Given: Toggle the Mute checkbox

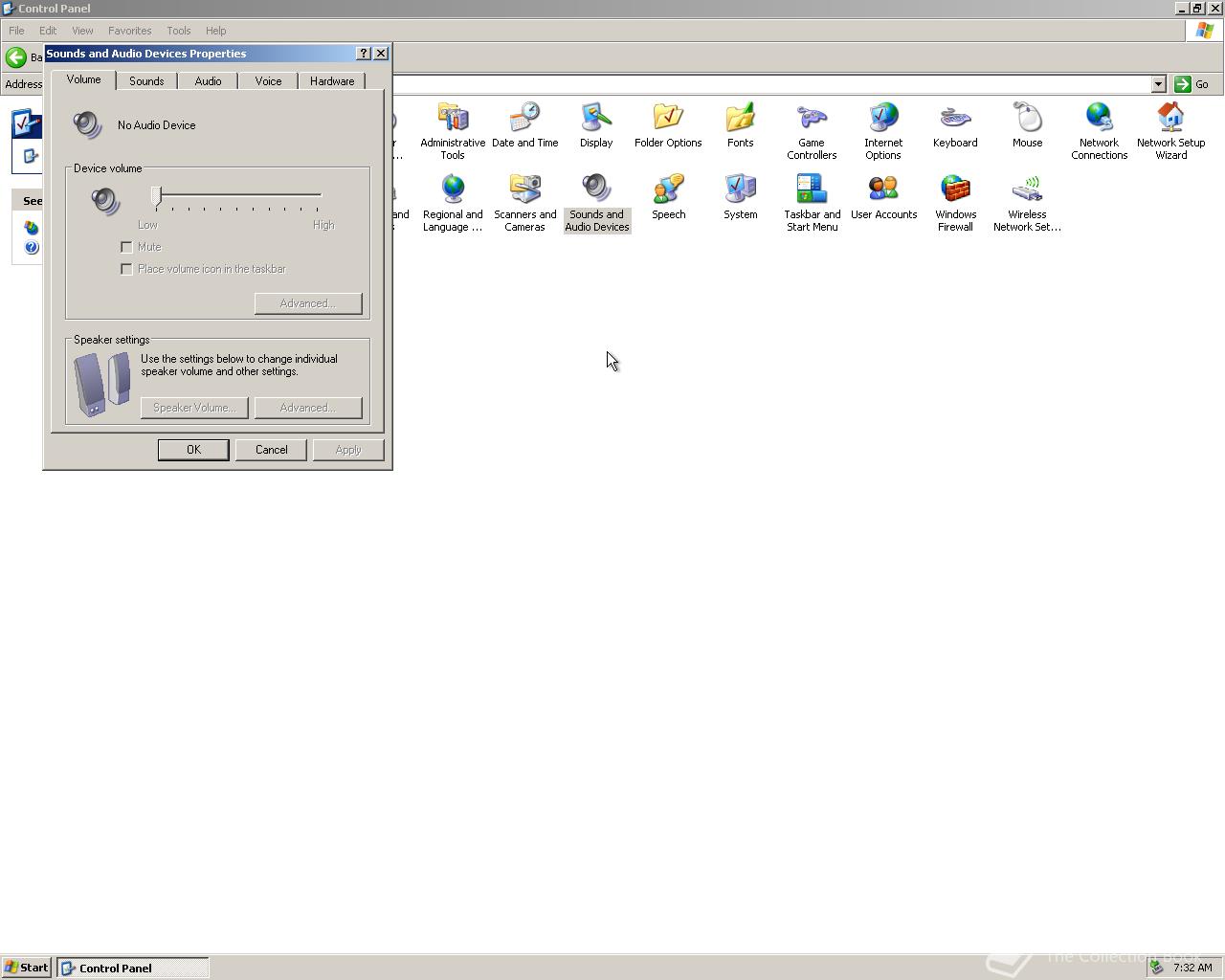Looking at the screenshot, I should [x=126, y=247].
